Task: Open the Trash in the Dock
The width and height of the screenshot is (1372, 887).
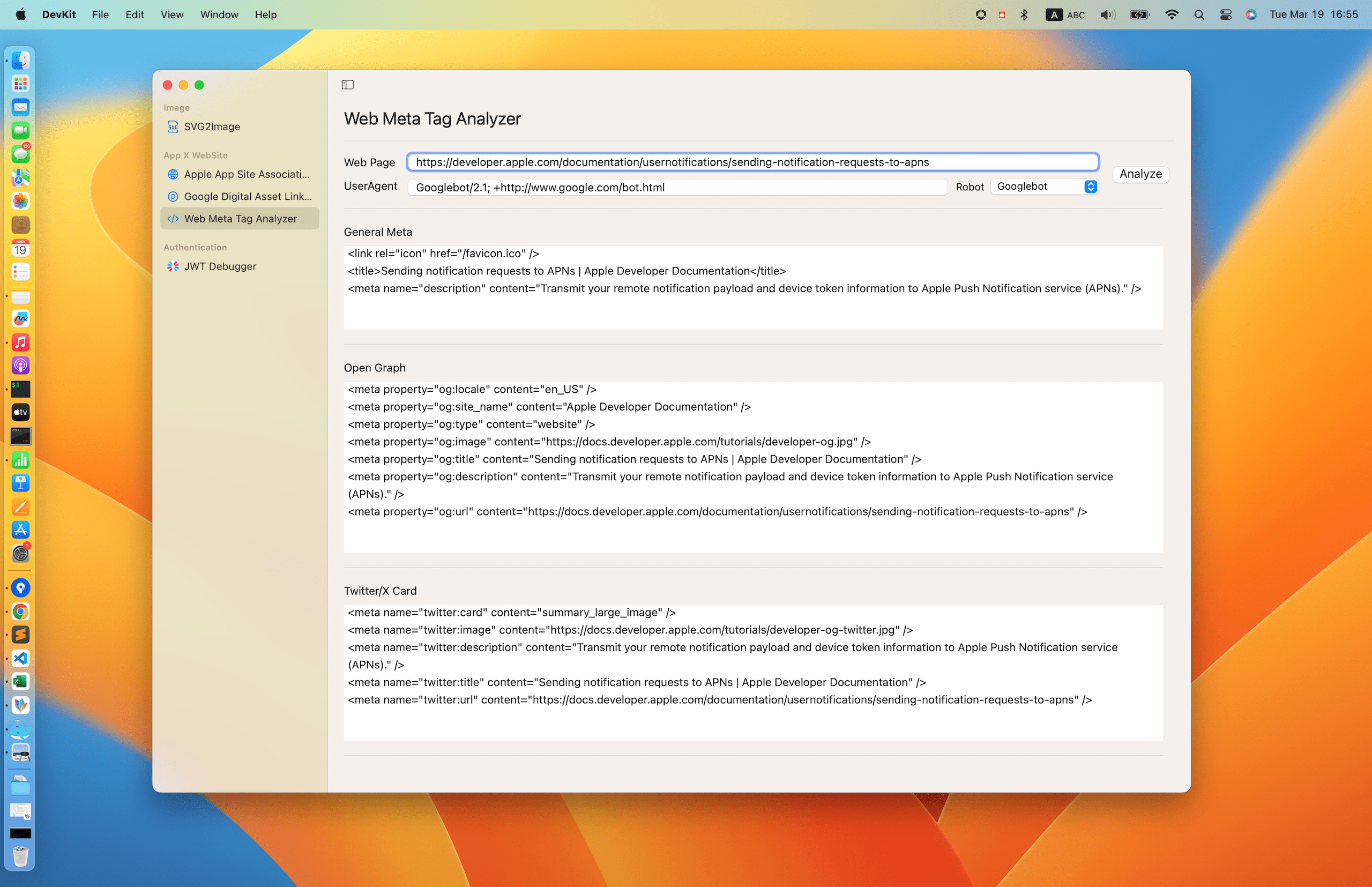Action: 21,856
